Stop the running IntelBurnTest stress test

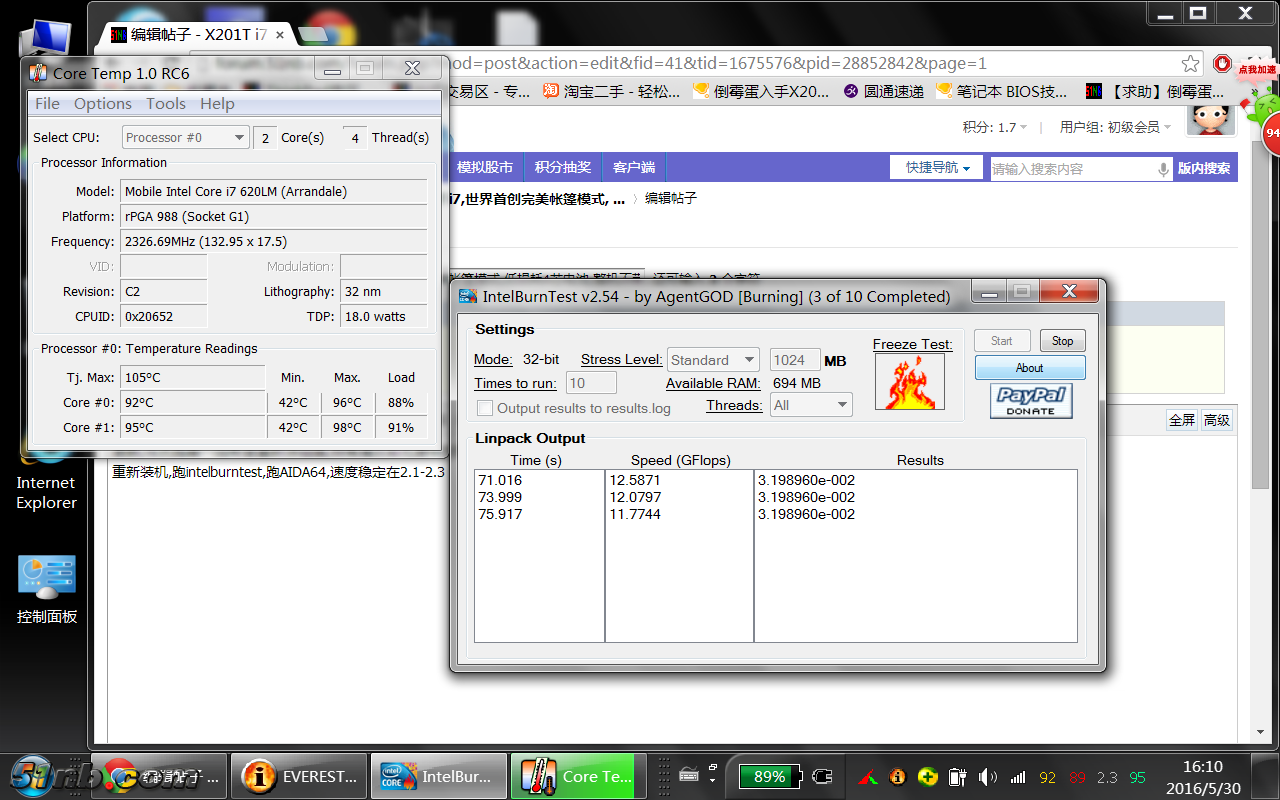tap(1062, 341)
